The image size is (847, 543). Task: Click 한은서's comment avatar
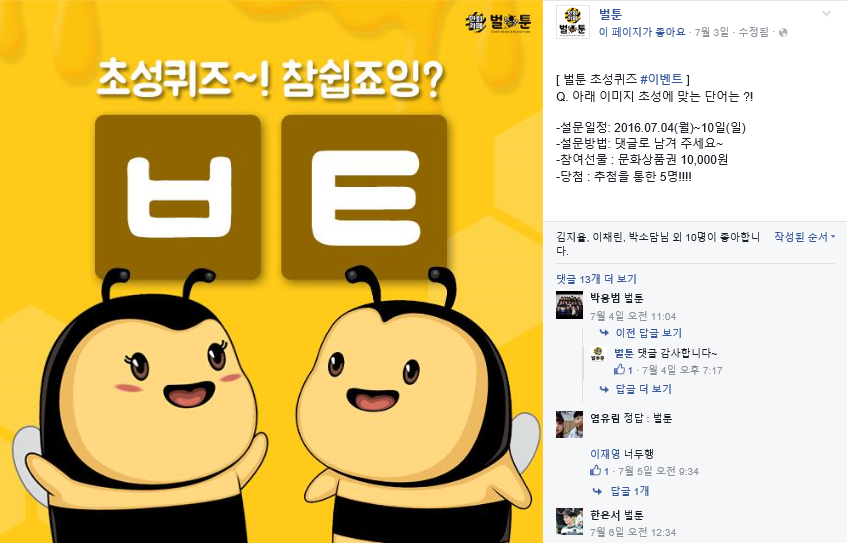[569, 521]
